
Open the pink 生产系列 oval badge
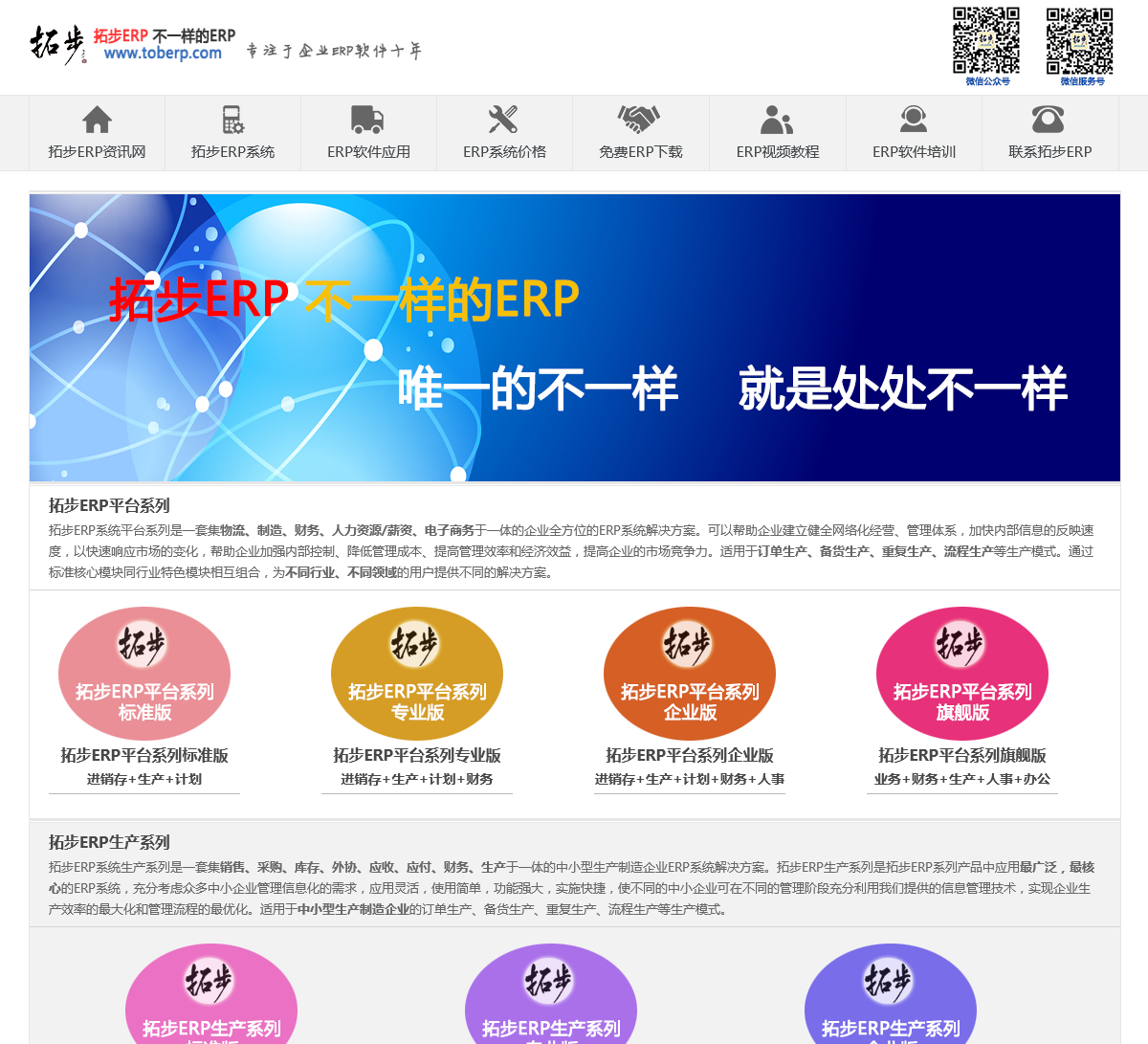pos(211,994)
